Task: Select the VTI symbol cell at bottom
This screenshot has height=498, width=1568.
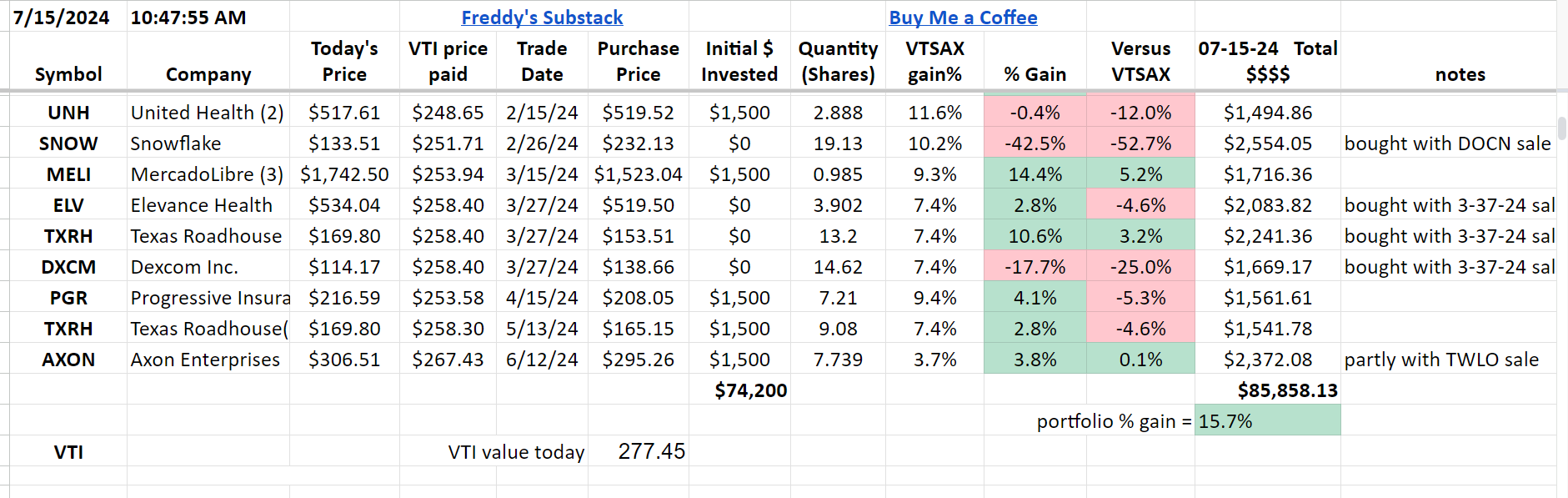Action: pos(68,452)
